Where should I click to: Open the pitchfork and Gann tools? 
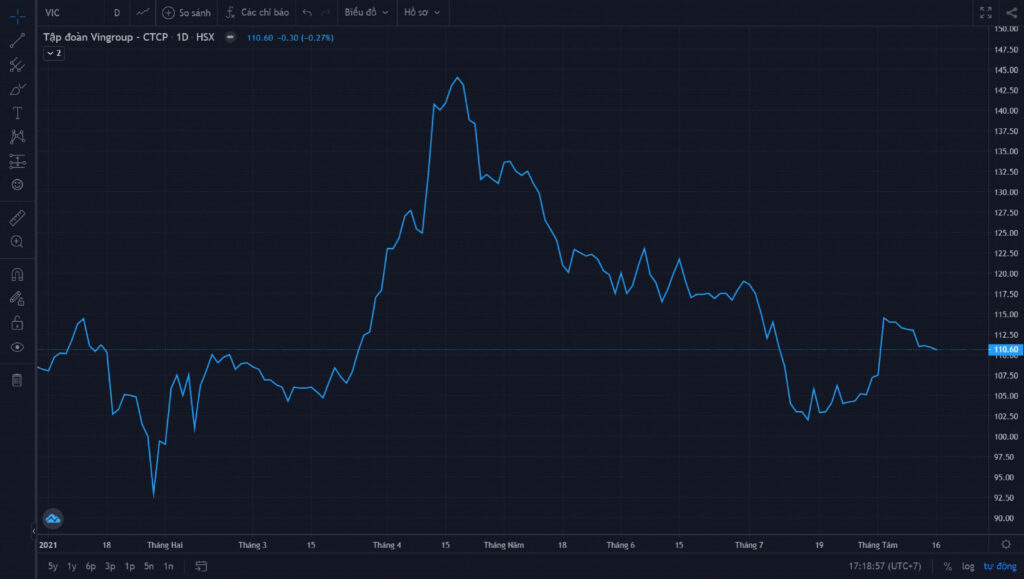pos(18,65)
